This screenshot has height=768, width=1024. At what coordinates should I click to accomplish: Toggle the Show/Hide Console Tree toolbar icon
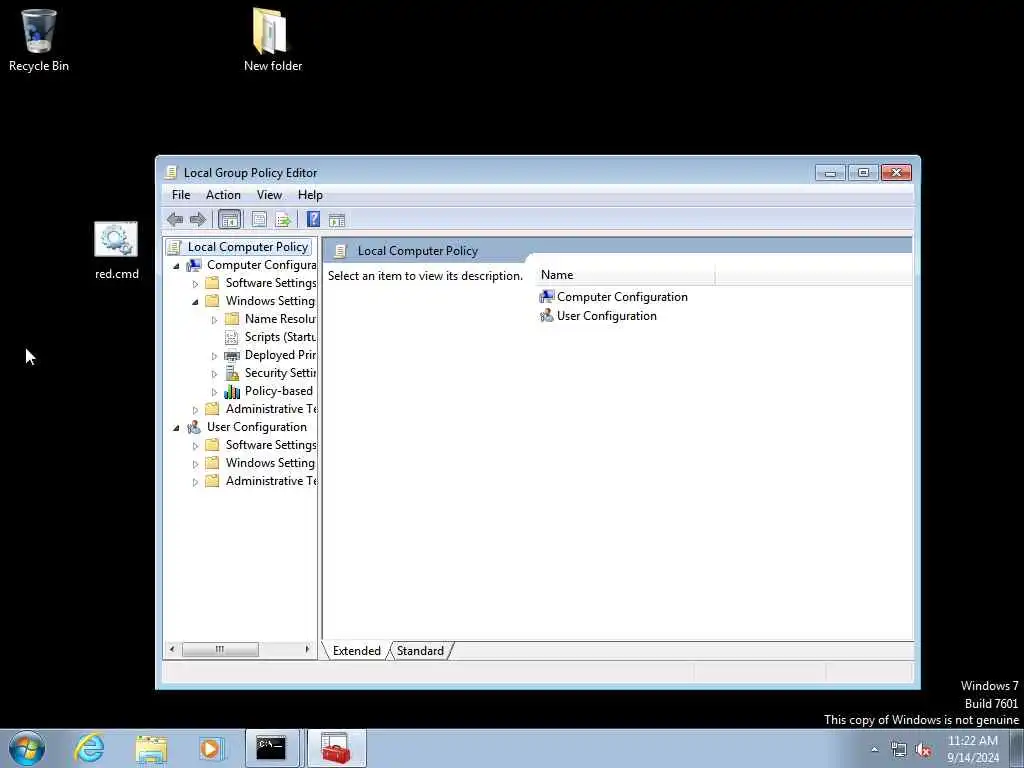[x=229, y=219]
